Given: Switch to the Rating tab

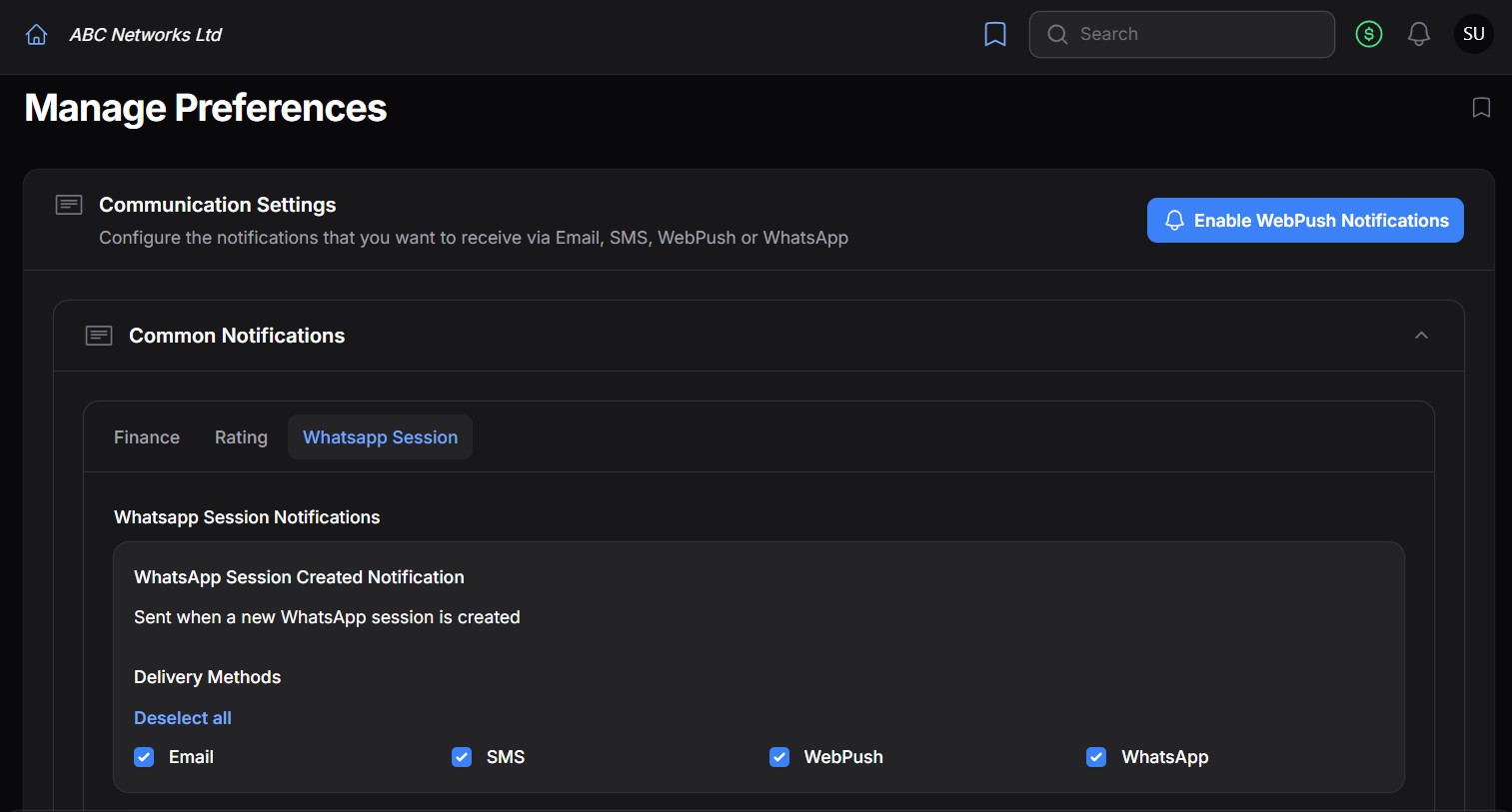Looking at the screenshot, I should (241, 437).
